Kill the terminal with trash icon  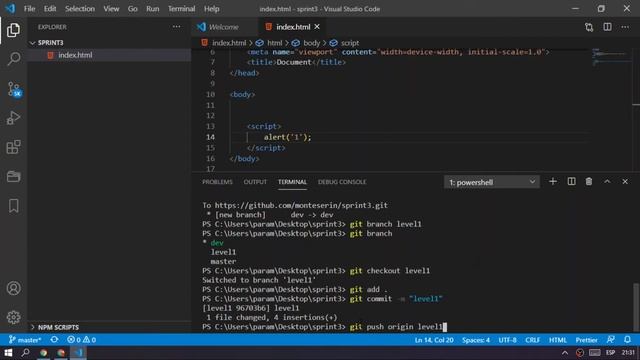pyautogui.click(x=589, y=182)
